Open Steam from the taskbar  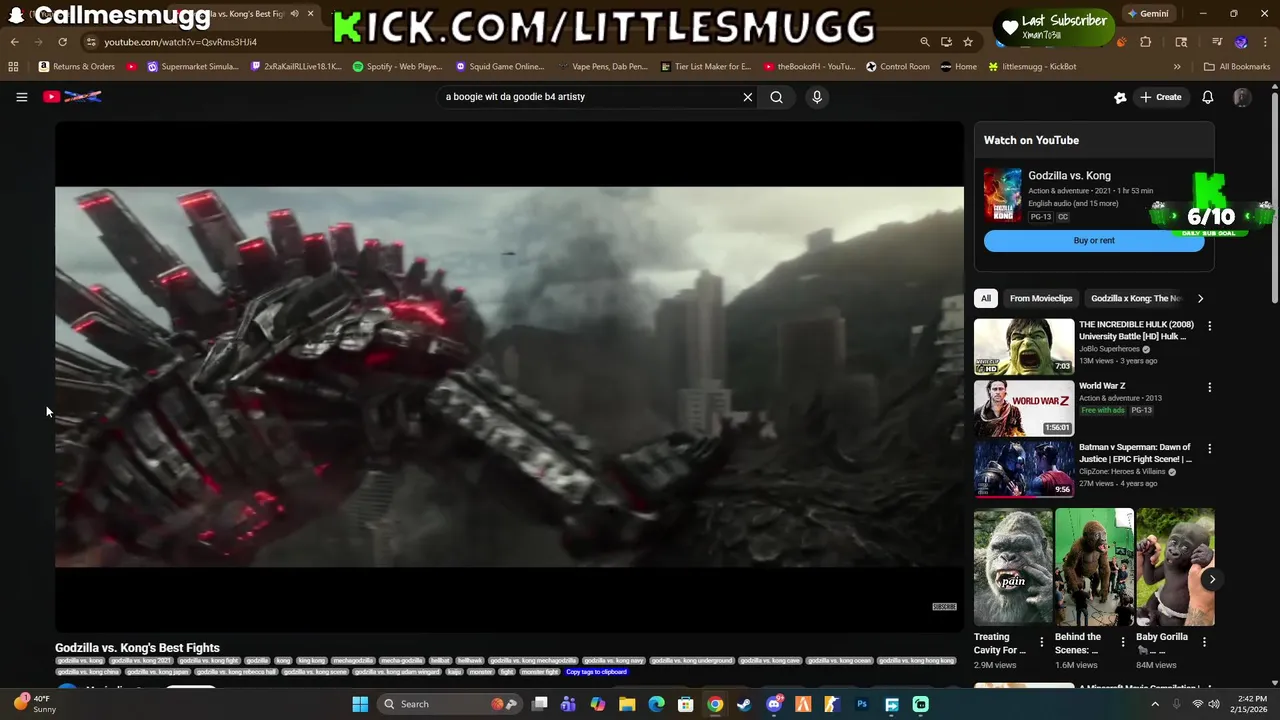tap(744, 704)
